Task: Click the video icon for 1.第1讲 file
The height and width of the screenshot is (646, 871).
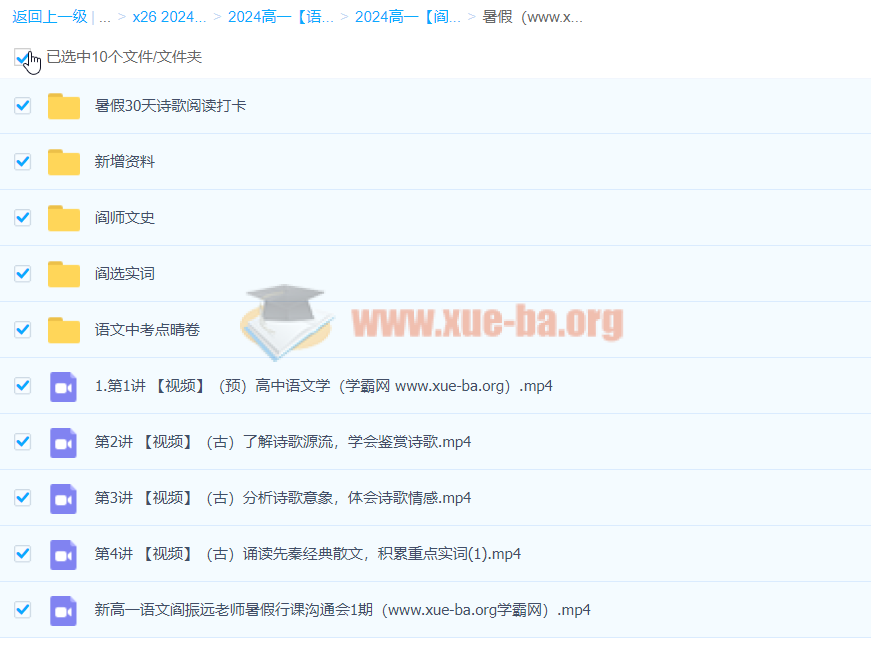Action: pos(64,386)
